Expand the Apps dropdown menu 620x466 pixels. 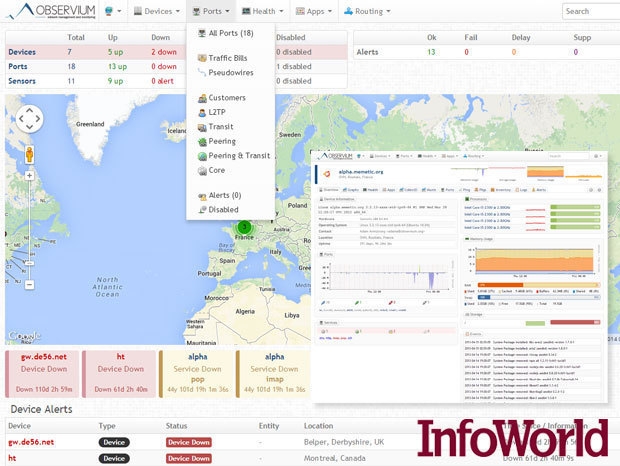[314, 12]
